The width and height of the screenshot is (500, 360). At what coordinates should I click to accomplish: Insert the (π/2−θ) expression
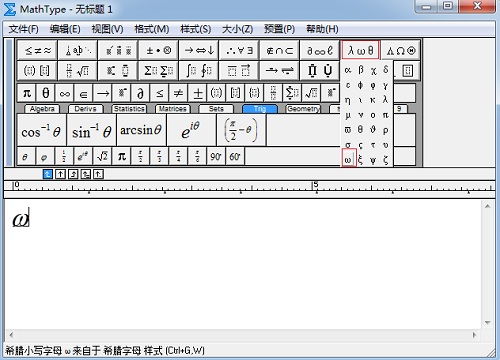click(241, 130)
